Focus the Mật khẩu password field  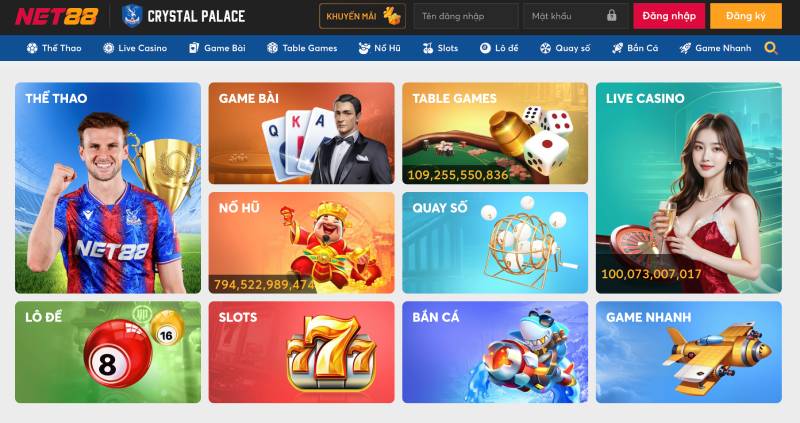pos(576,16)
